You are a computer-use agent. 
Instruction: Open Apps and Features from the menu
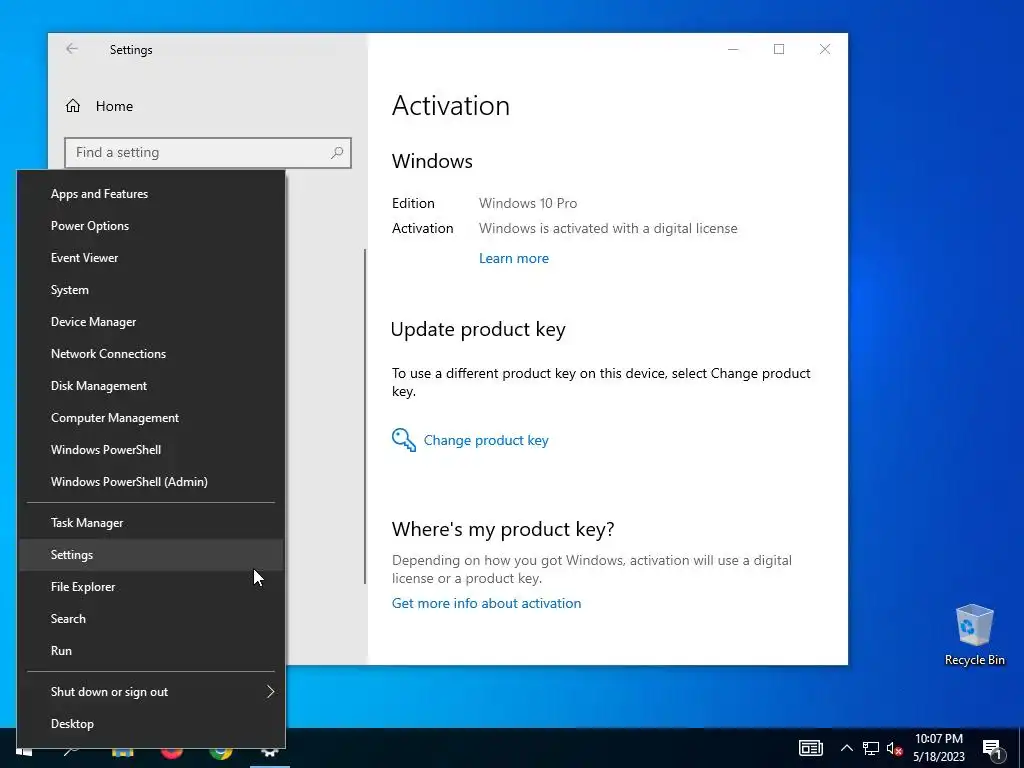pyautogui.click(x=151, y=194)
